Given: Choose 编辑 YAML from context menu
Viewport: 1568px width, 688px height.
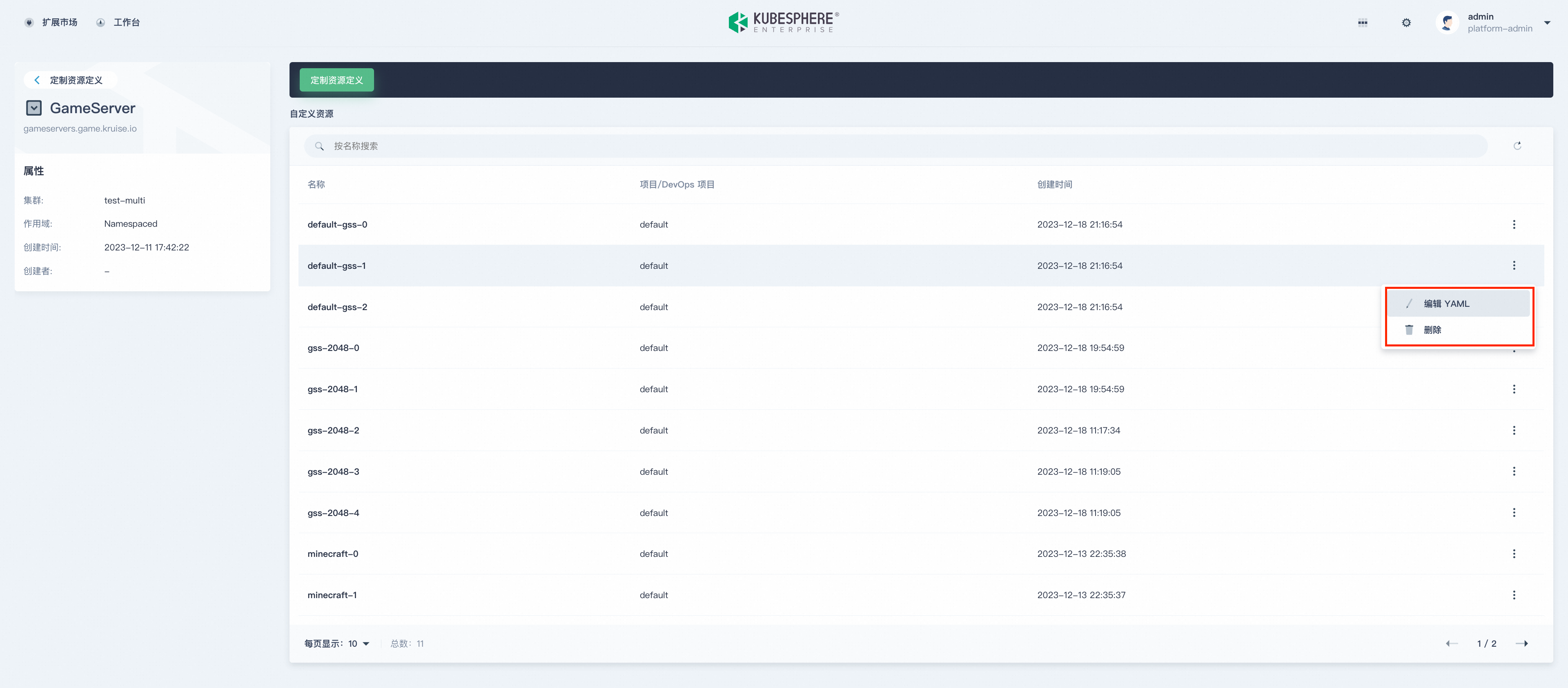Looking at the screenshot, I should [x=1459, y=304].
